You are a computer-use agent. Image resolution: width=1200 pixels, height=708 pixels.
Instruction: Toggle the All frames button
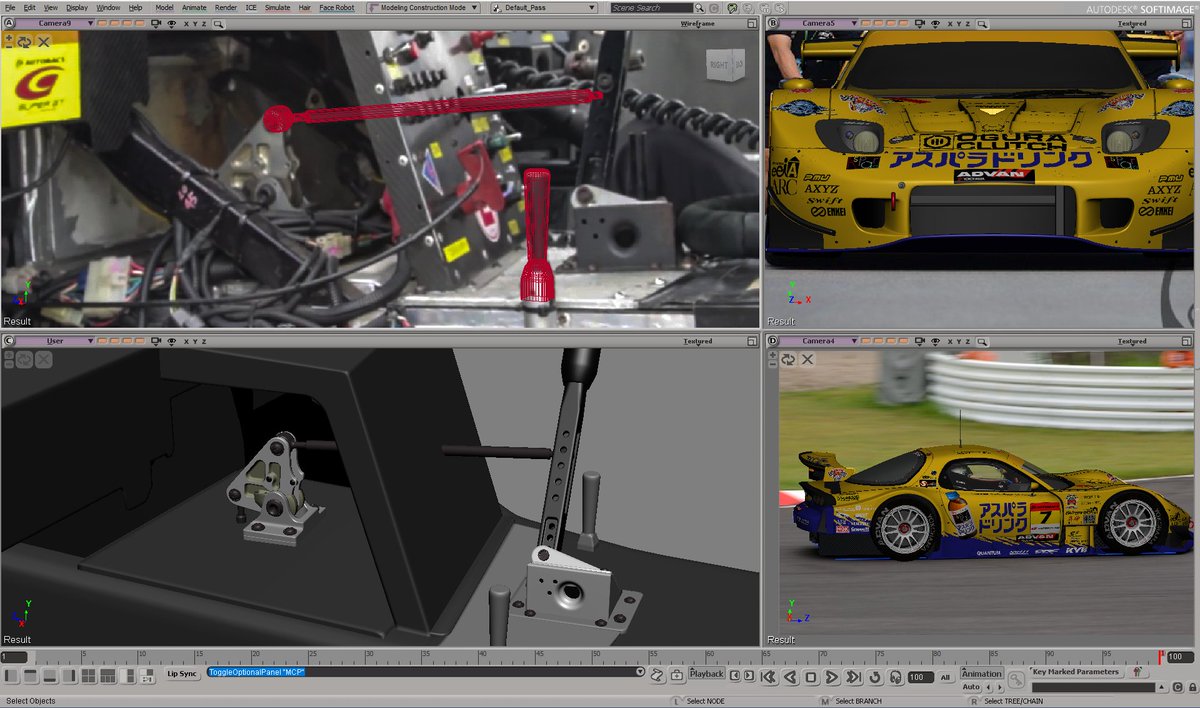coord(945,677)
